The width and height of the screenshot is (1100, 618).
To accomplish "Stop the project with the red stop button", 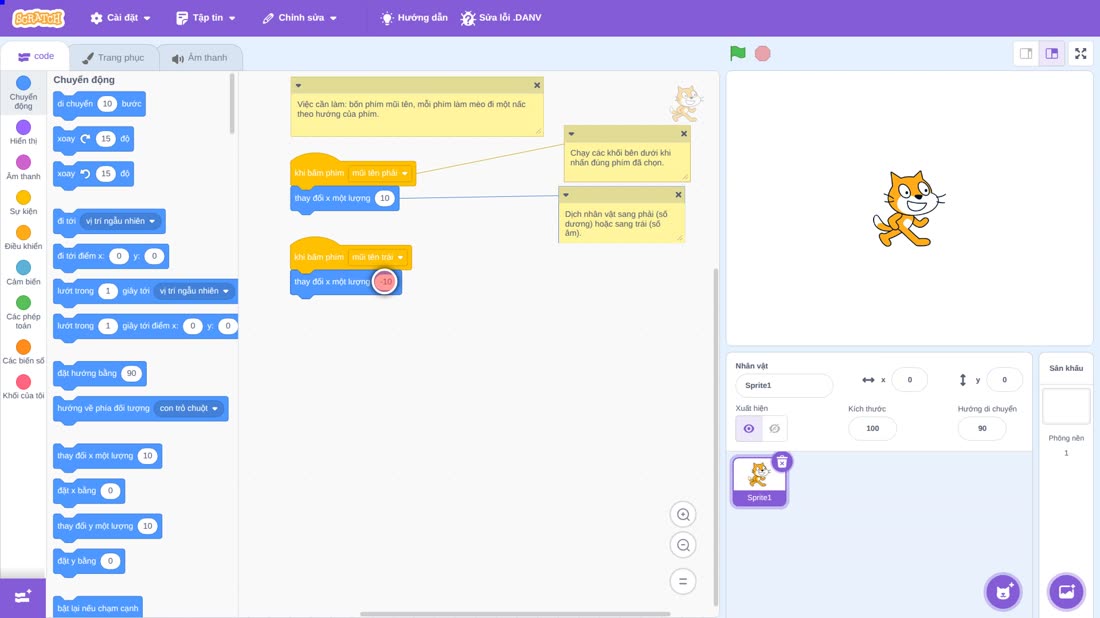I will coord(763,53).
